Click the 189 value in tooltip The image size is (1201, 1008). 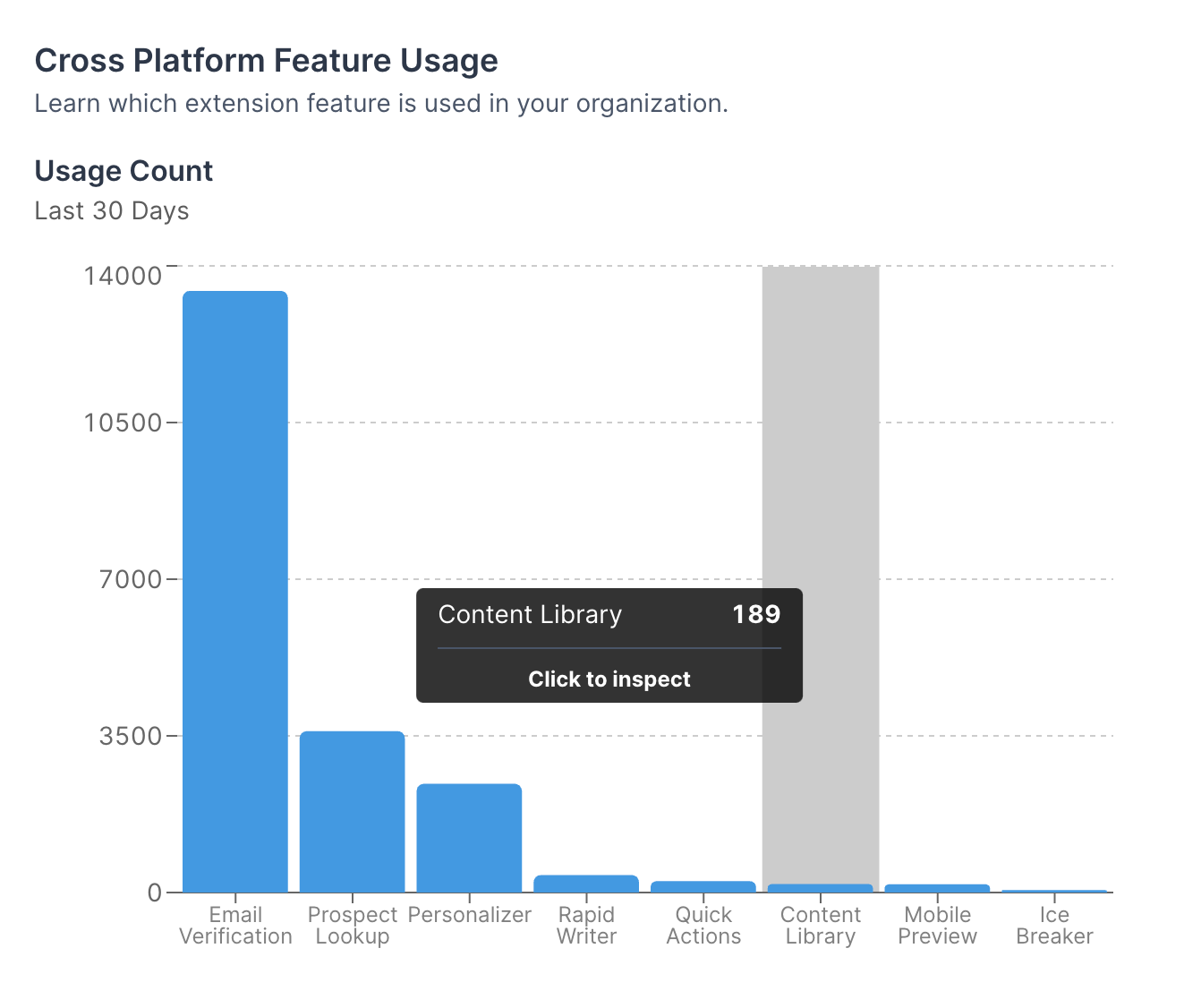coord(756,614)
